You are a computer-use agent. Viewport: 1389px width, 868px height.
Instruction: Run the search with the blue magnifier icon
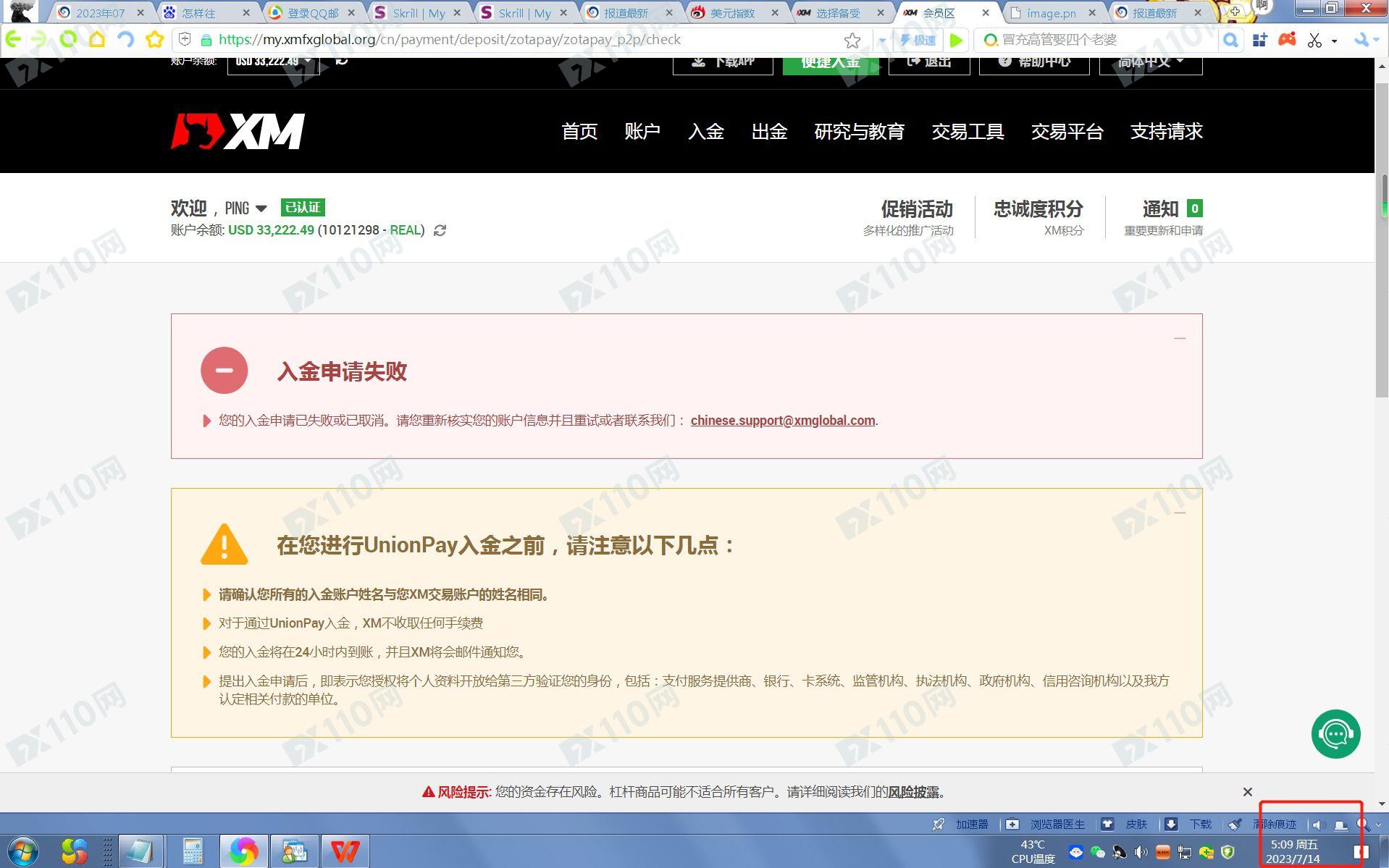(1230, 41)
